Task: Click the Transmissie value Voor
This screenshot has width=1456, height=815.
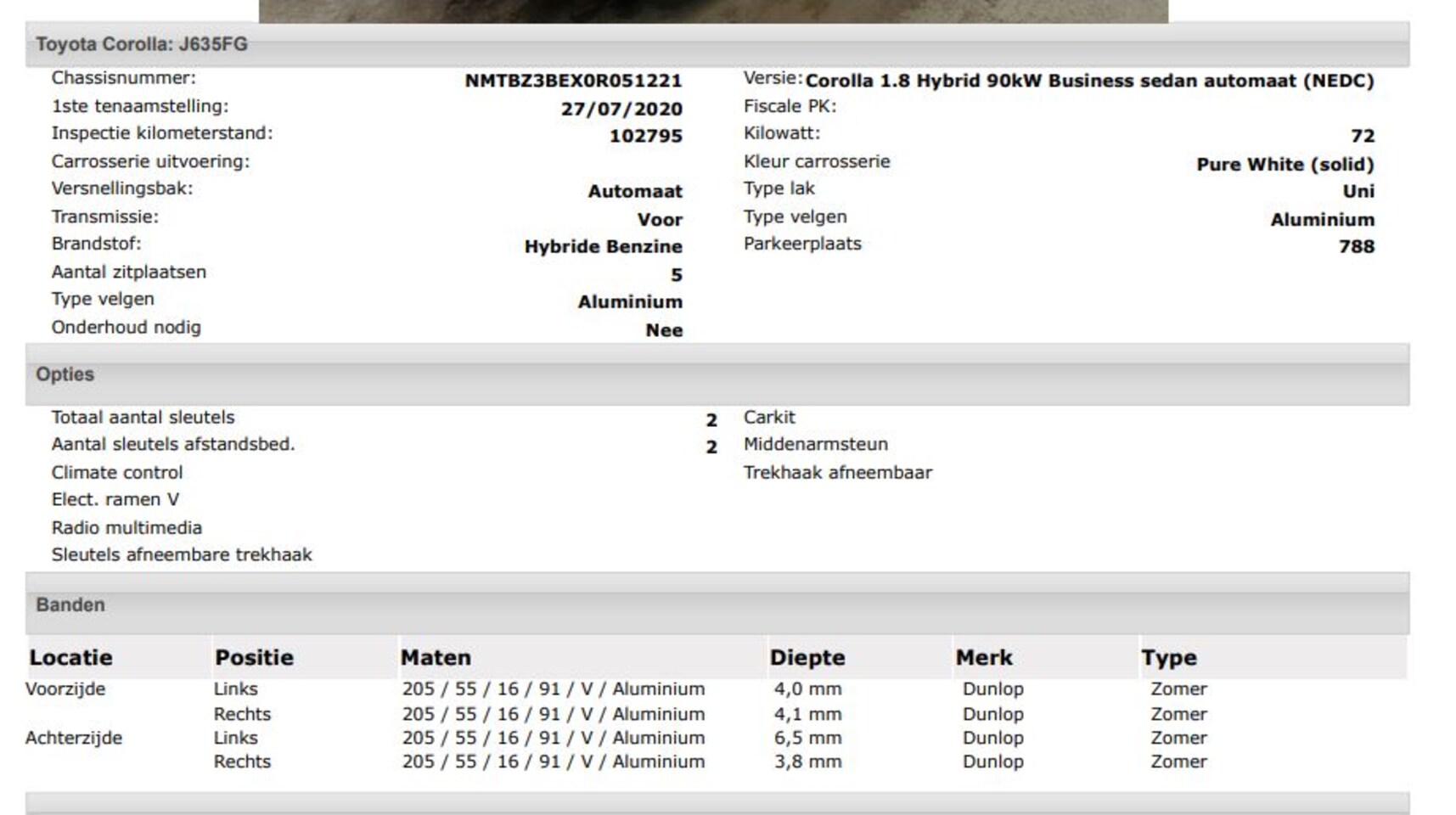Action: tap(660, 219)
